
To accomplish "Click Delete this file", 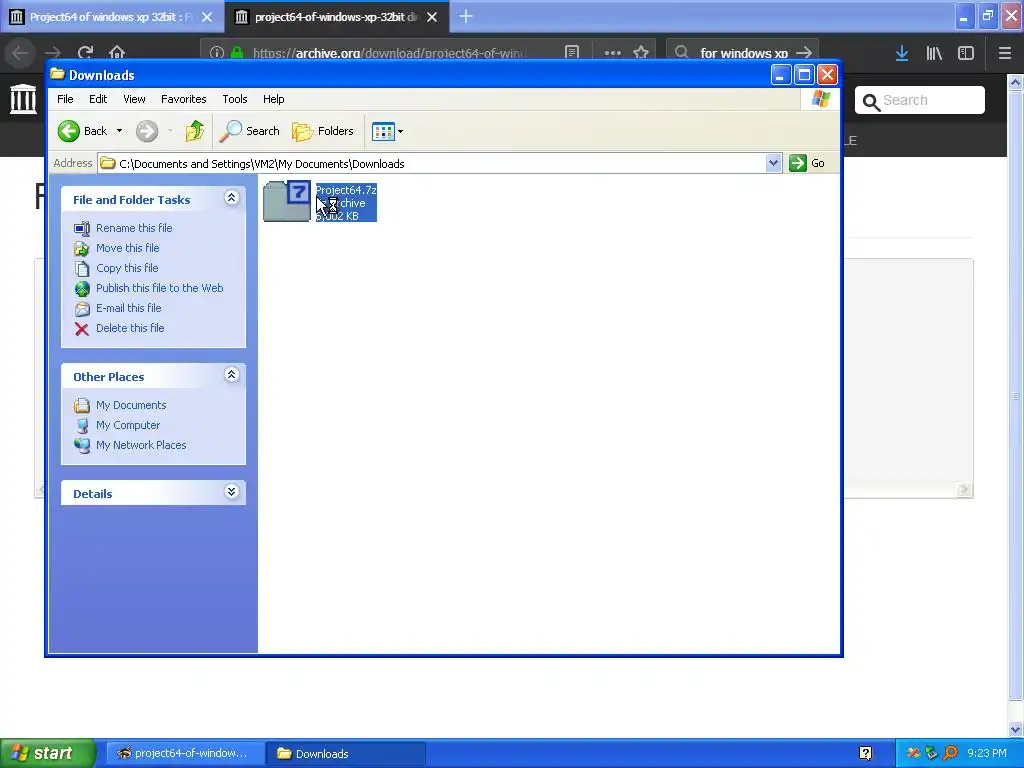I will click(130, 328).
